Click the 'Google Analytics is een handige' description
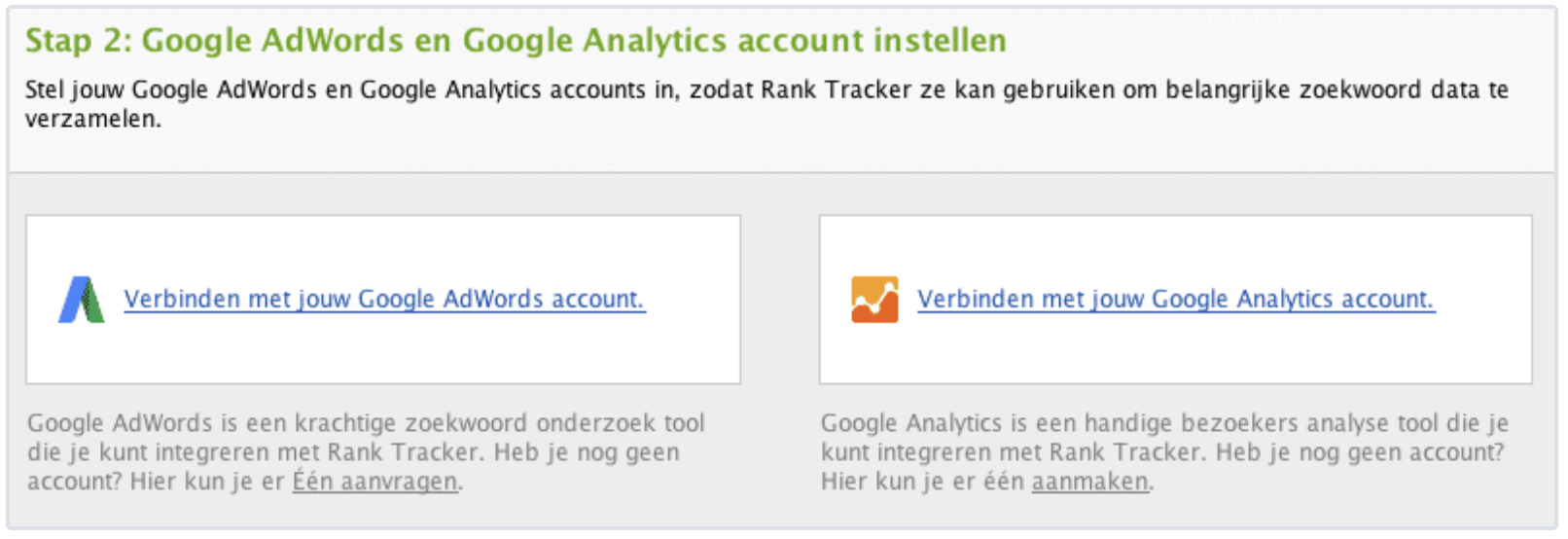Viewport: 1568px width, 539px height. click(x=1164, y=424)
